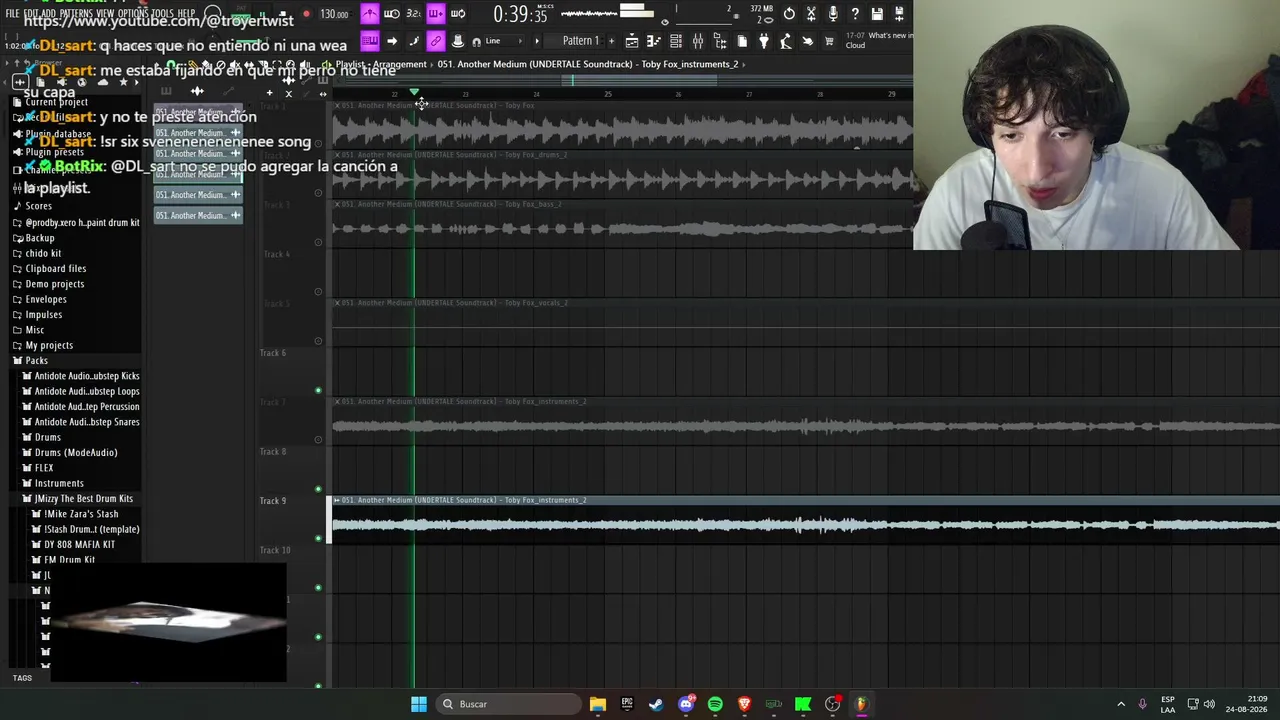This screenshot has width=1280, height=720.
Task: Open the FILE menu
Action: point(13,14)
